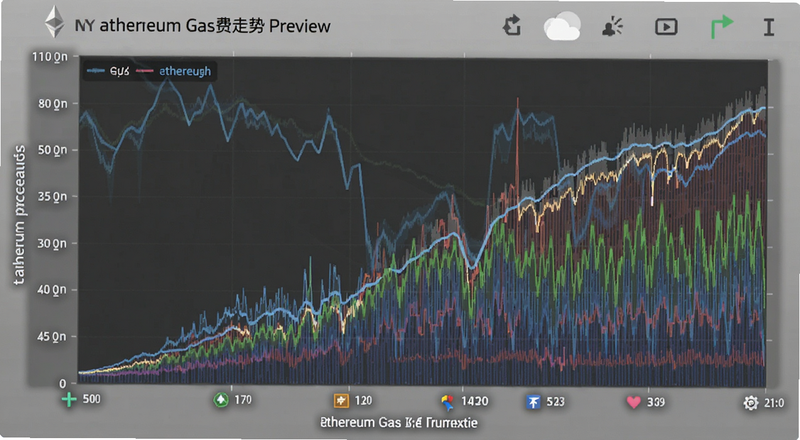Click the text cursor I-beam icon

tap(769, 27)
